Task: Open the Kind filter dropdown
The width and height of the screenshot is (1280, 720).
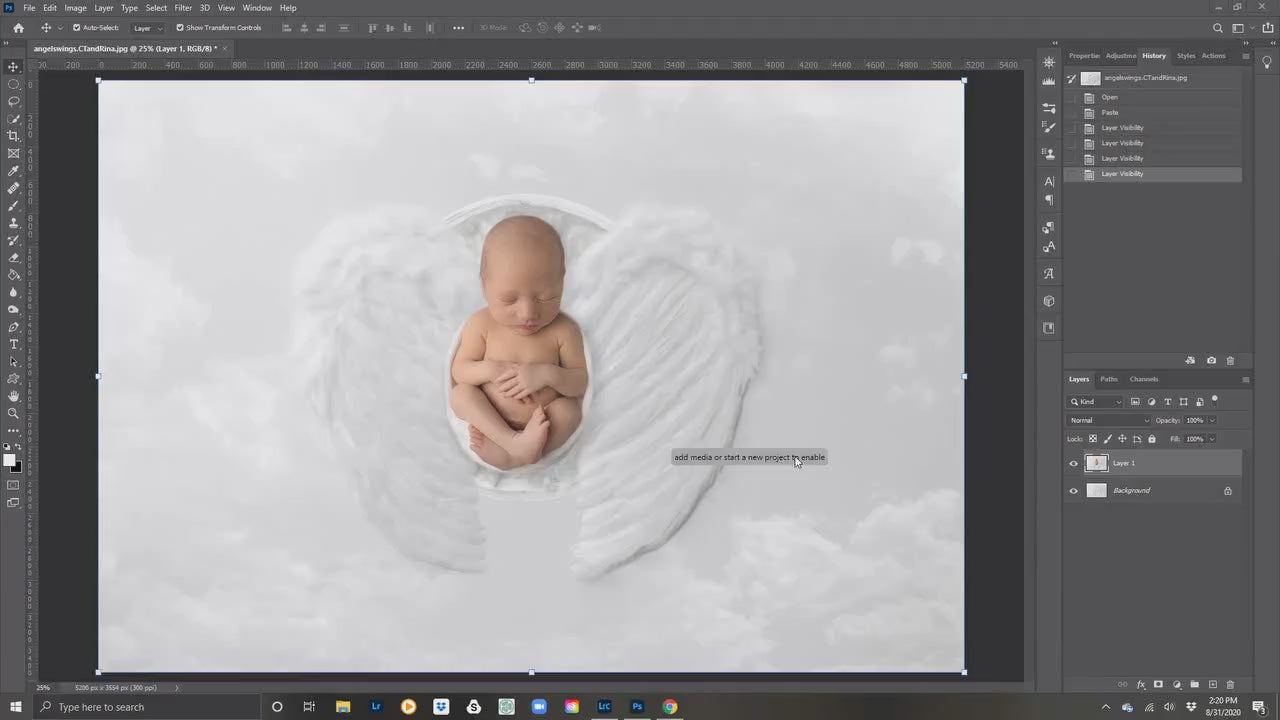Action: tap(1097, 401)
